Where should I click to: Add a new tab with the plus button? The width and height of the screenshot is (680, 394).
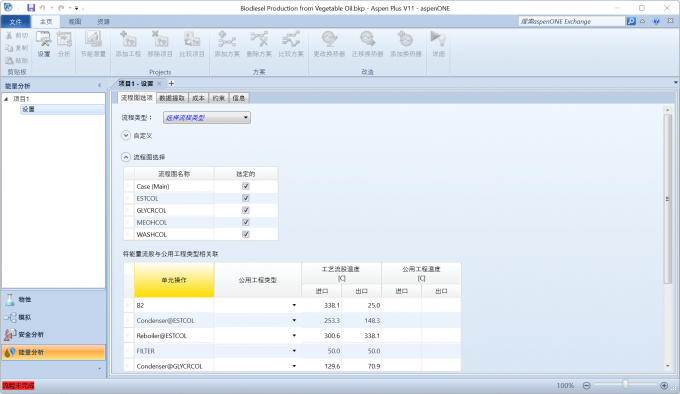pos(171,84)
